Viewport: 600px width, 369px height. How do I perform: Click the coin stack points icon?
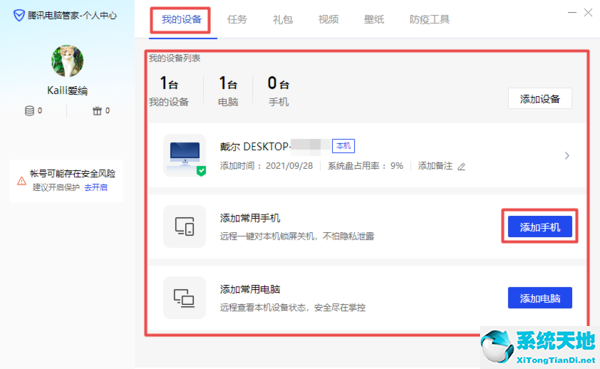(29, 111)
